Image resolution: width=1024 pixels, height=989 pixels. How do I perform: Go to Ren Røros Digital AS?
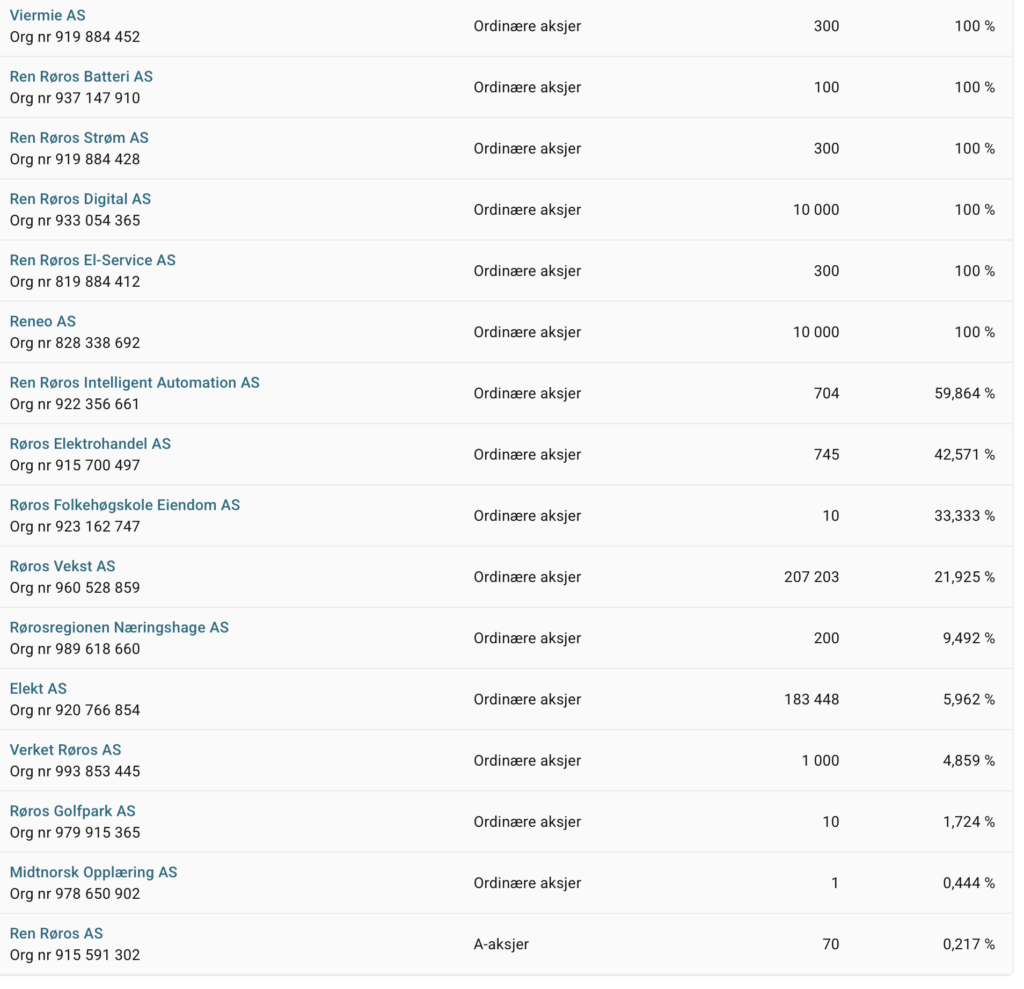80,199
